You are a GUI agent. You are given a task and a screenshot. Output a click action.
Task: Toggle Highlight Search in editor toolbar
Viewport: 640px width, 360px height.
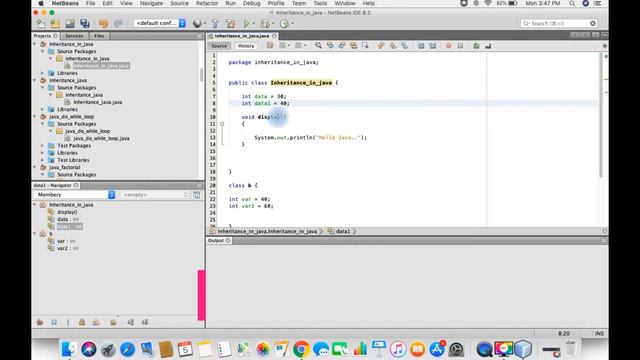click(353, 46)
